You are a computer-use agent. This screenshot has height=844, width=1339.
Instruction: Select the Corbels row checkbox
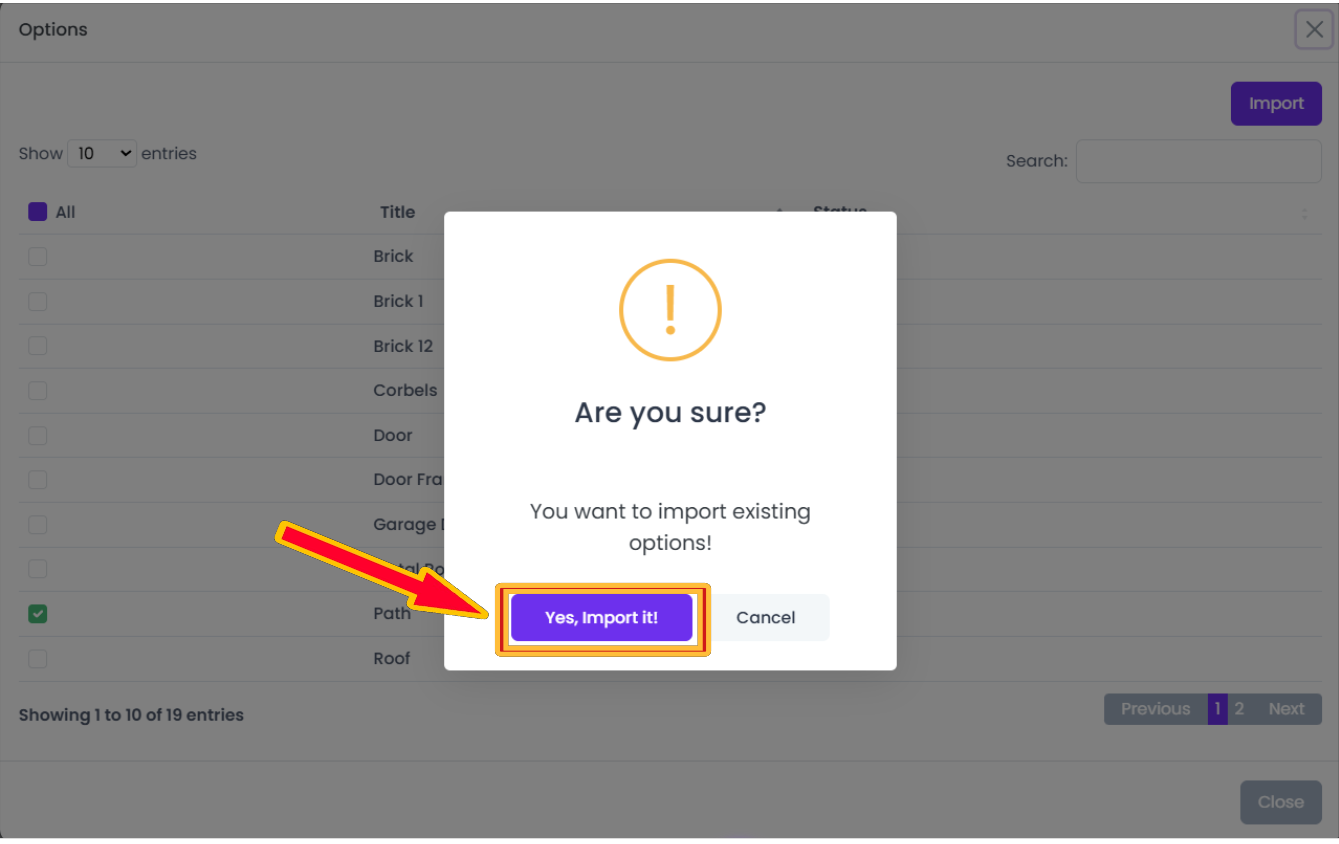pyautogui.click(x=38, y=391)
